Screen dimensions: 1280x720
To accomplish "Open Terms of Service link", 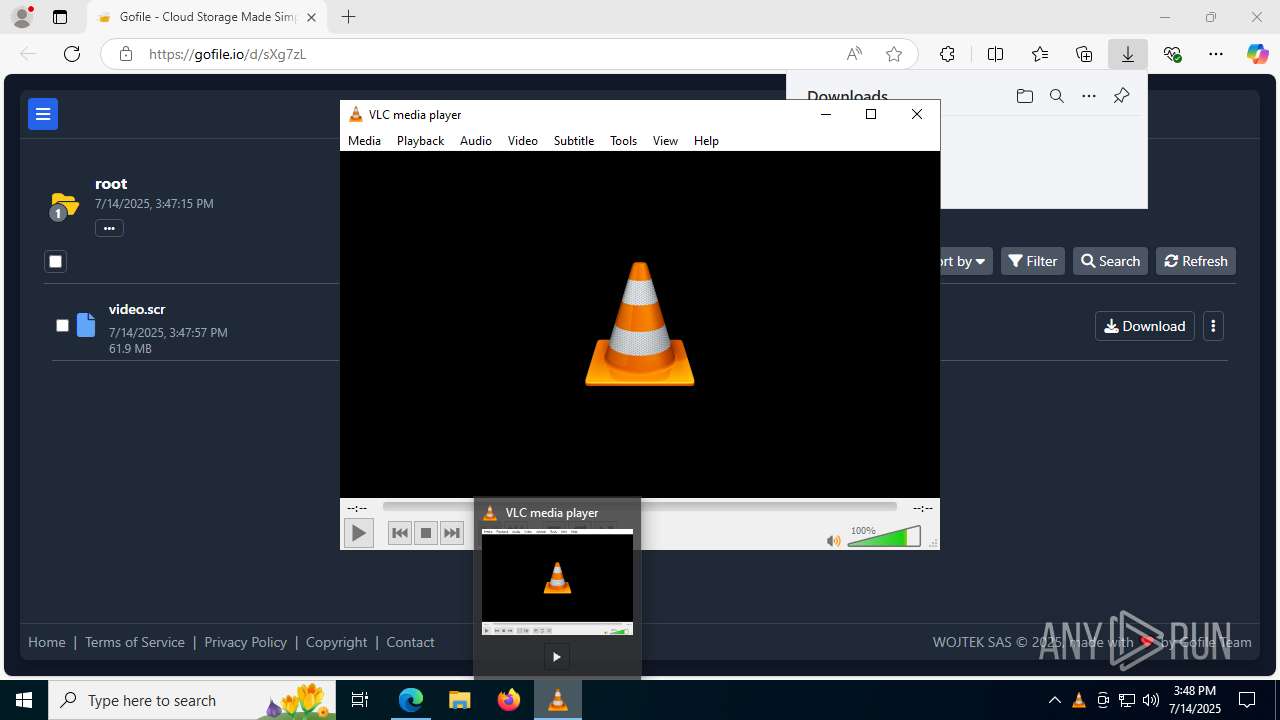I will [x=135, y=642].
